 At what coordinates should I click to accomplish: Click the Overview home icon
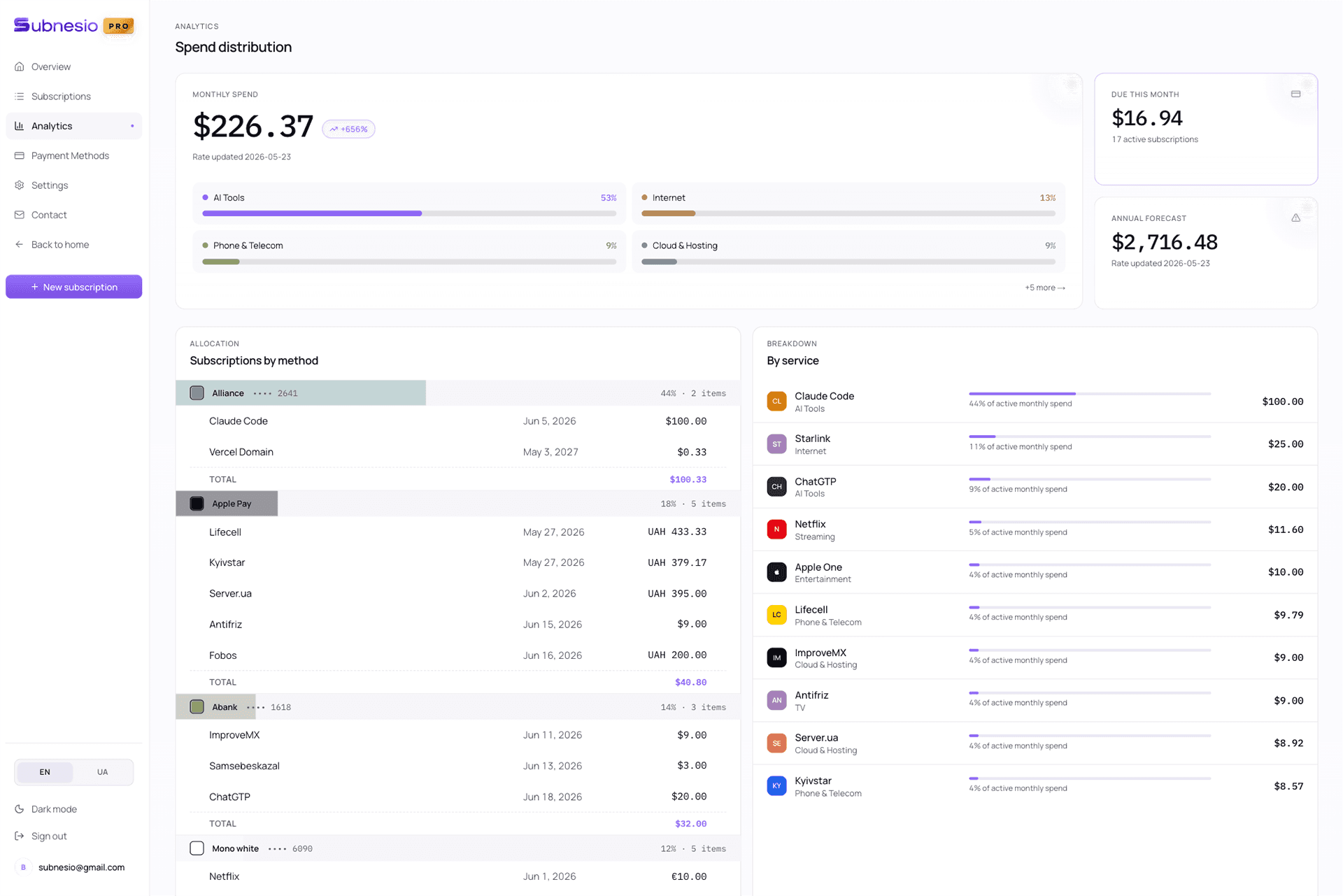pos(20,66)
